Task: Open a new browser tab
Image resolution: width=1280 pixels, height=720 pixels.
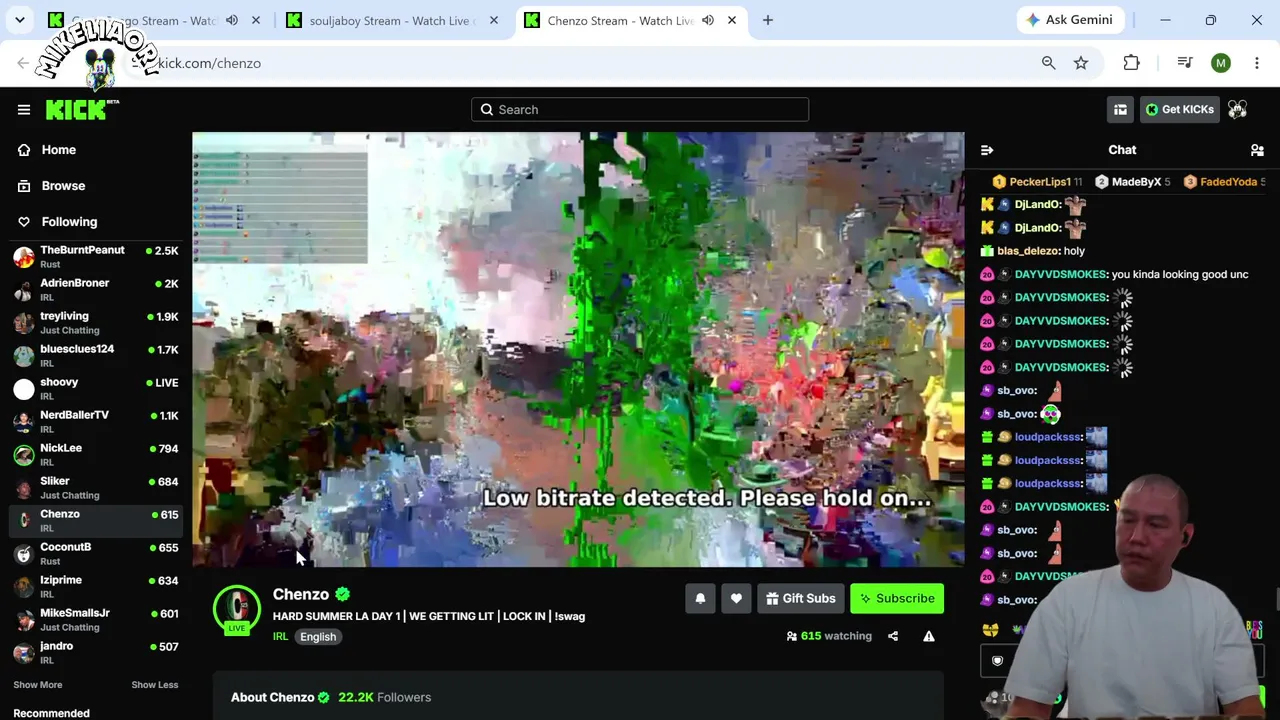Action: [x=768, y=20]
